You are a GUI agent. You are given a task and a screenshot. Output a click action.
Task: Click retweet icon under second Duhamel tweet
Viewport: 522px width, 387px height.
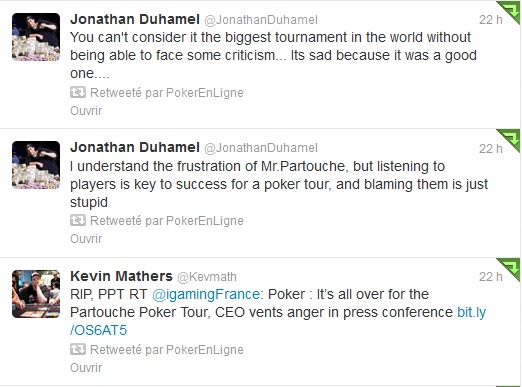coord(78,220)
